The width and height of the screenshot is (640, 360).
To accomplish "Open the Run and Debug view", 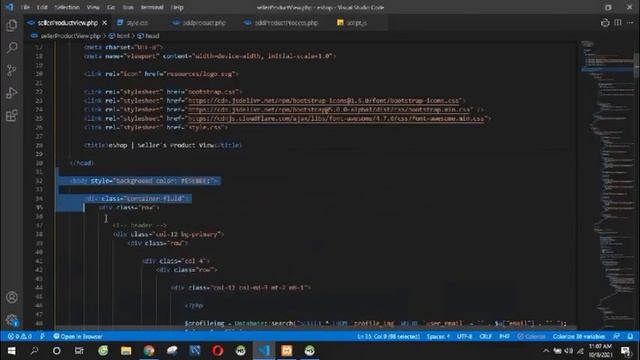I will (12, 93).
